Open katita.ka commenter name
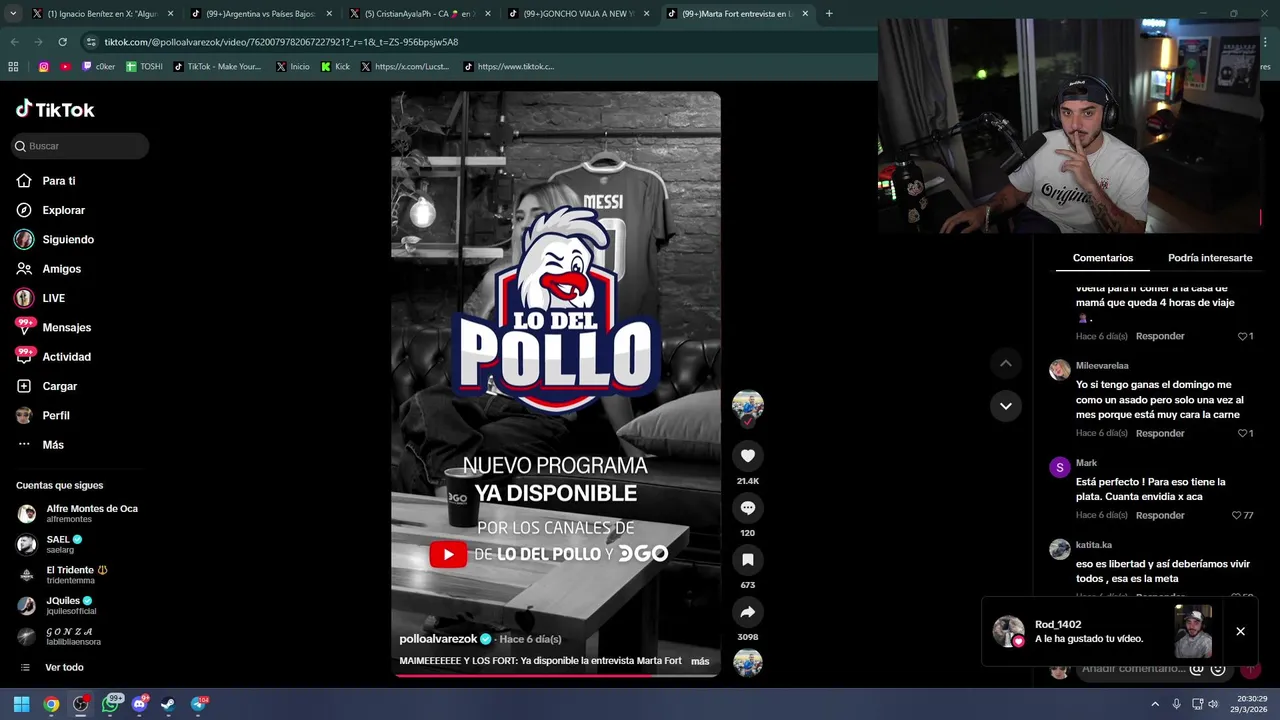This screenshot has width=1280, height=720. pyautogui.click(x=1094, y=545)
